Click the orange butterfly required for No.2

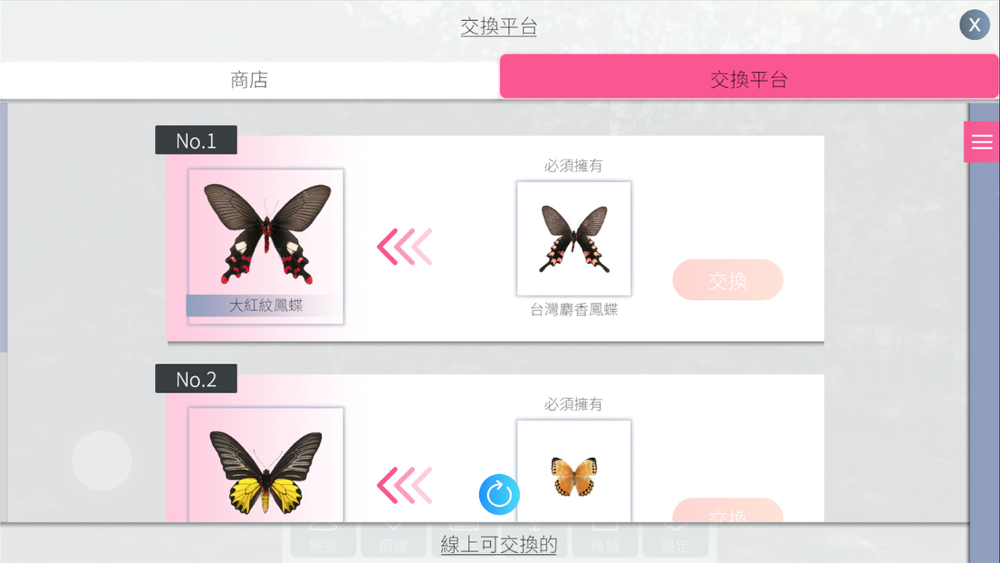574,472
